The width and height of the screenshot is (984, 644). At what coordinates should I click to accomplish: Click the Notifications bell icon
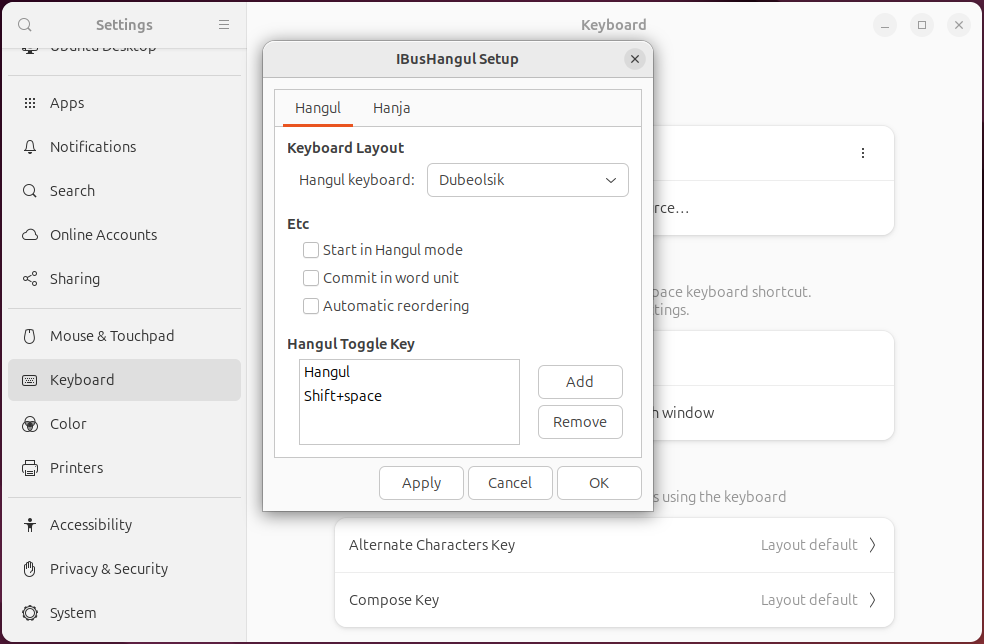coord(29,147)
